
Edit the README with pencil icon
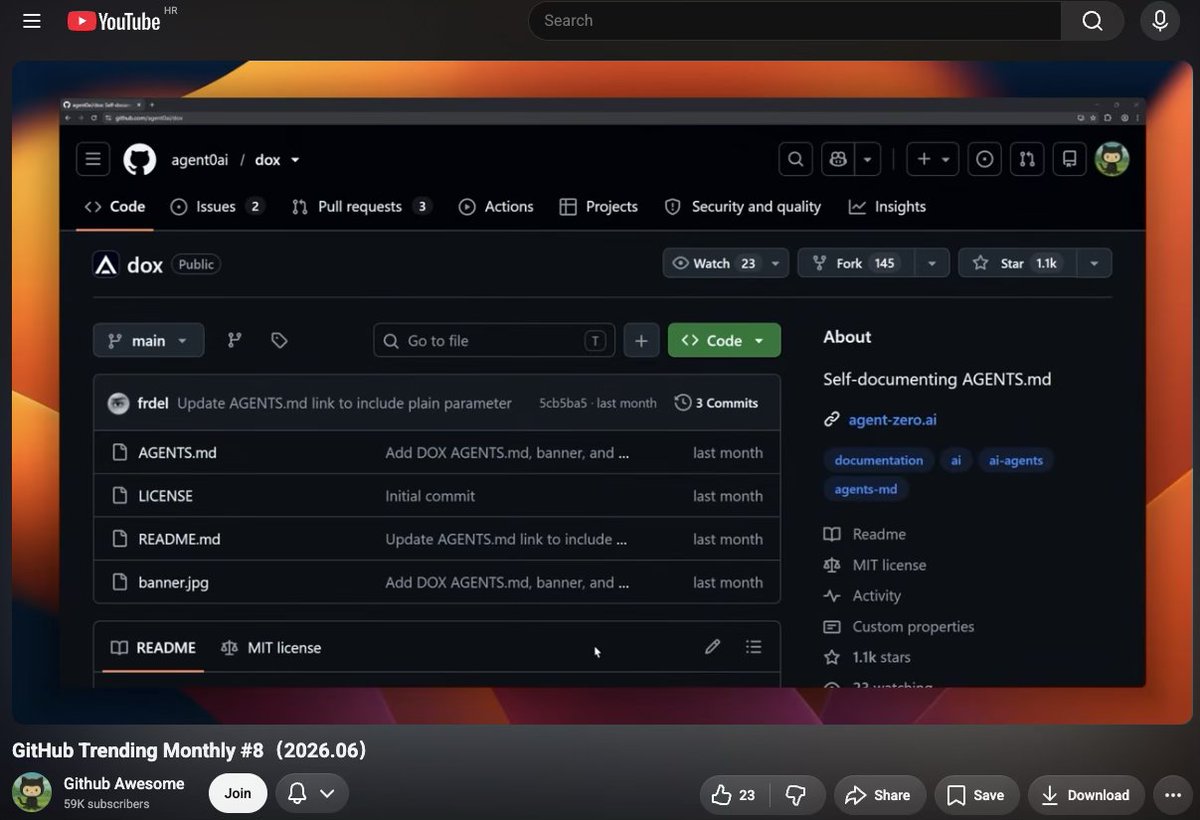click(x=712, y=647)
